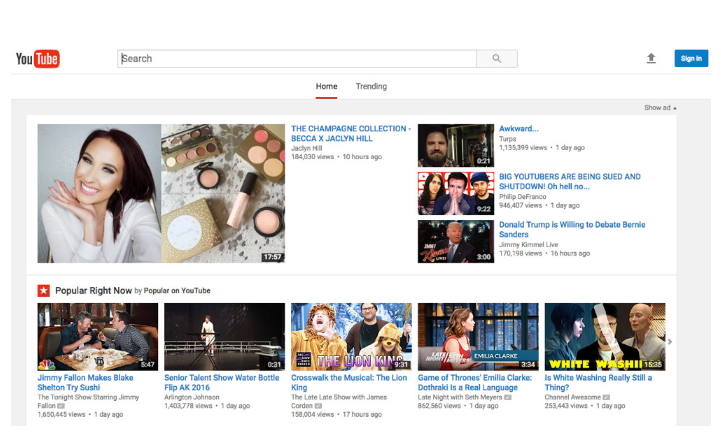Image resolution: width=721 pixels, height=446 pixels.
Task: Open the Jimmy Kimmel Live channel link
Action: [x=529, y=245]
